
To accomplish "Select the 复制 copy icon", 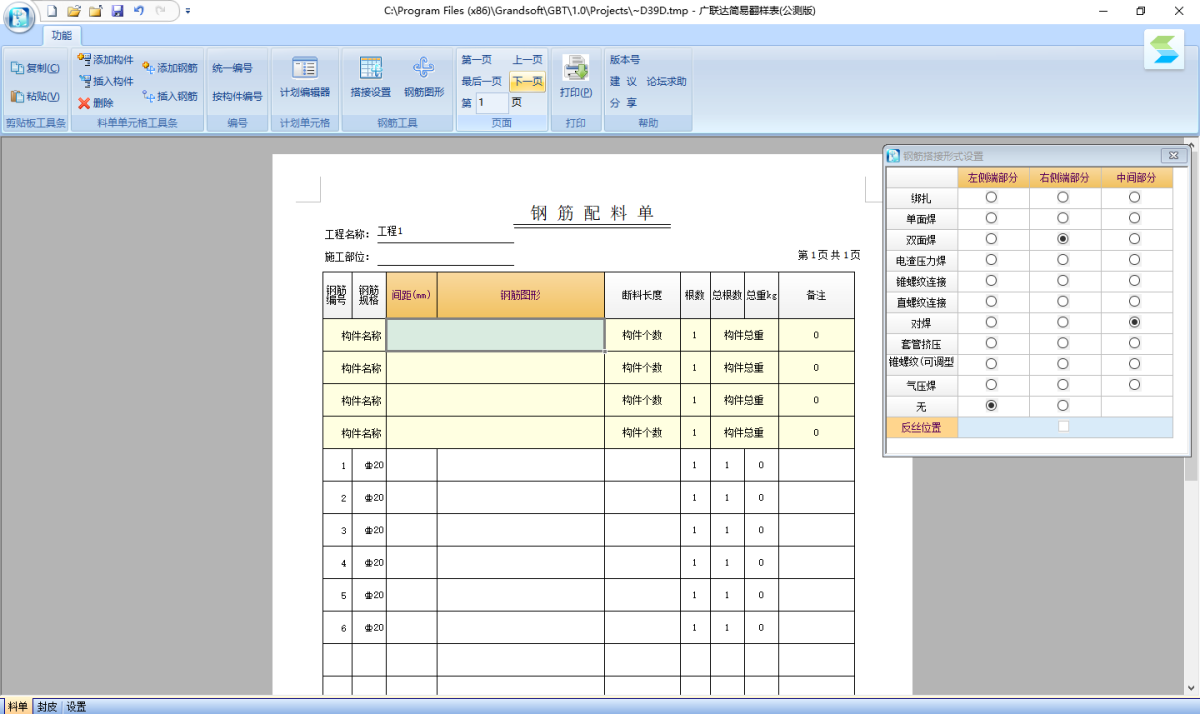I will pyautogui.click(x=36, y=67).
